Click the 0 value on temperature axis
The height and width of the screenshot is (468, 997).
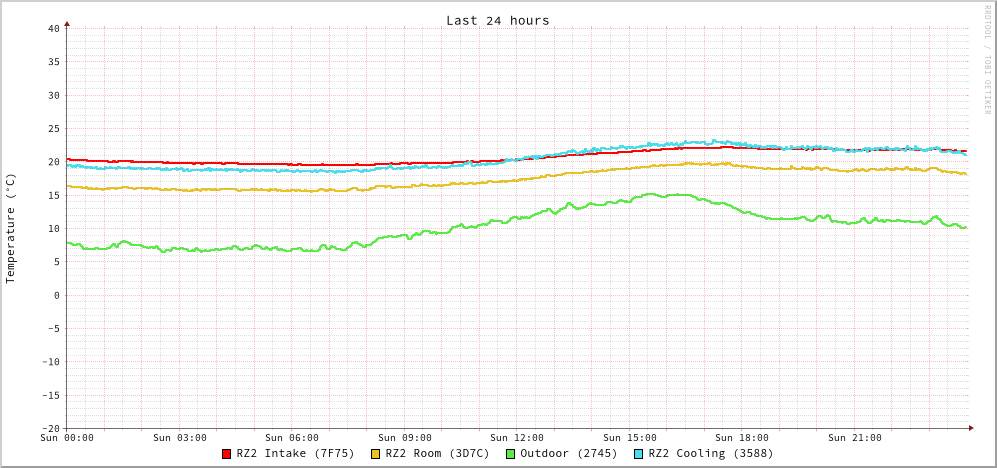[56, 295]
